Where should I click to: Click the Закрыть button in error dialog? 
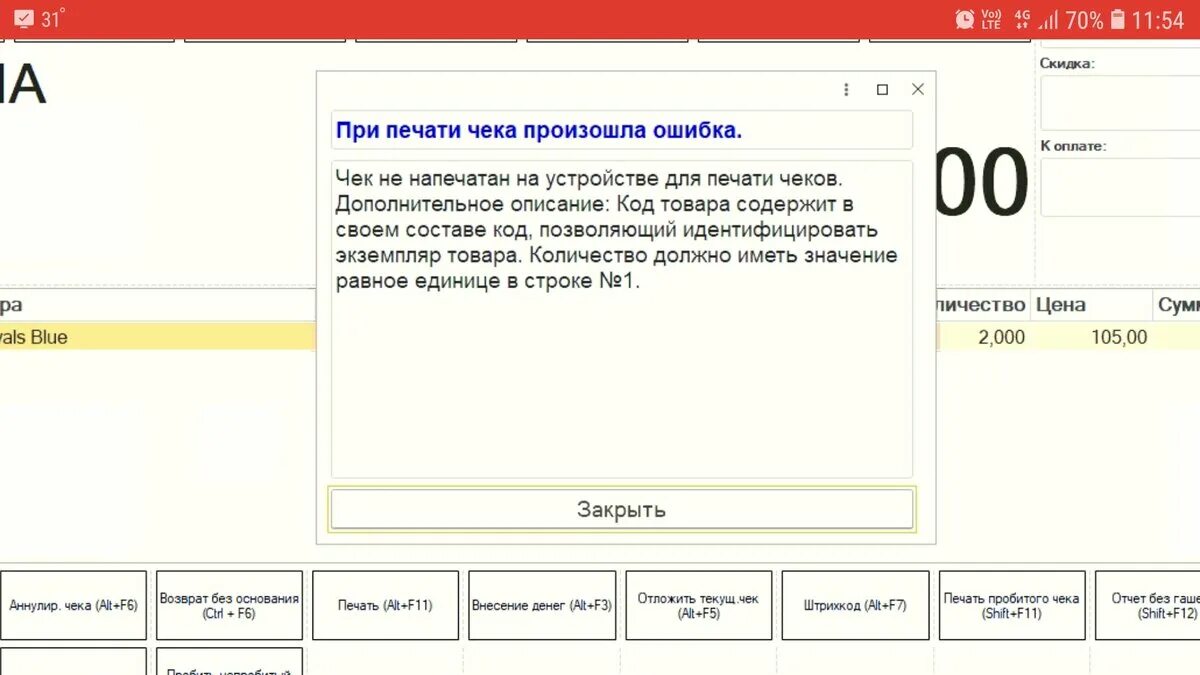coord(621,509)
